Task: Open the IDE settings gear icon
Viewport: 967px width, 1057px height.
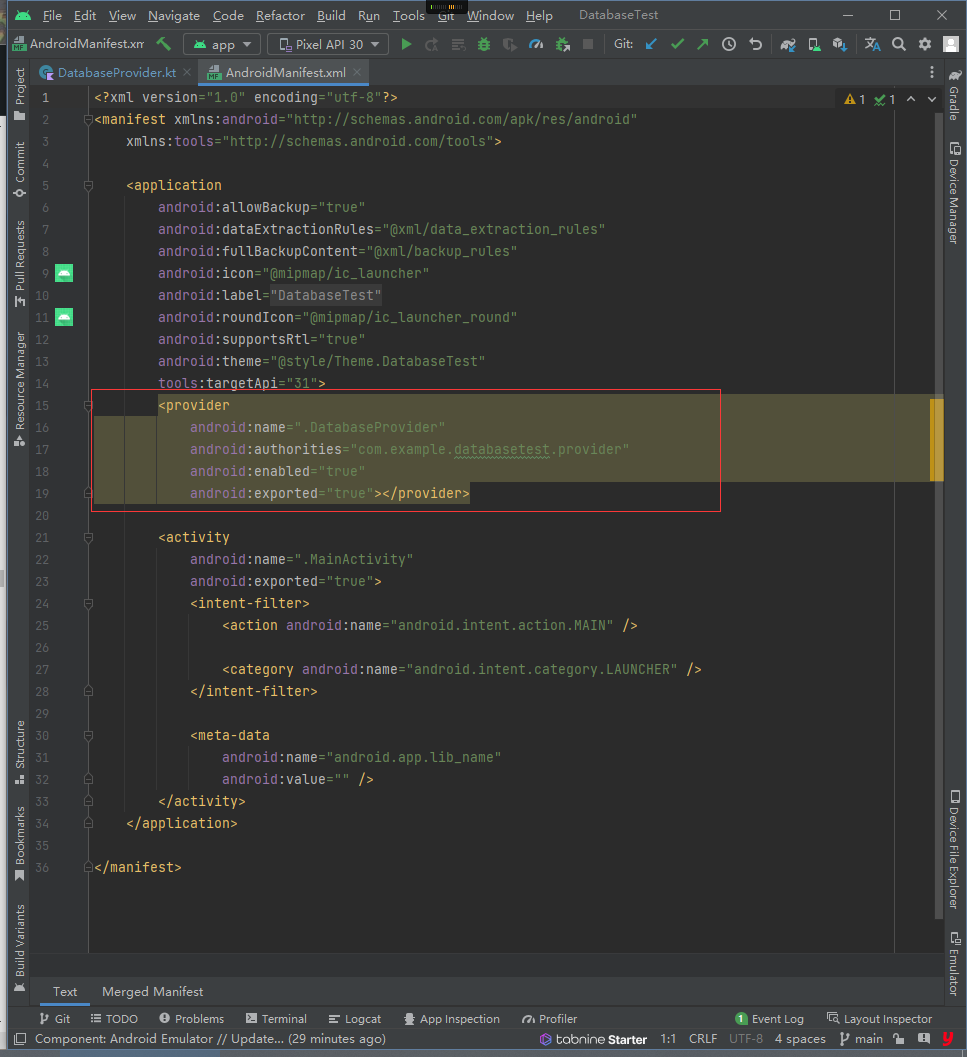Action: click(x=924, y=44)
